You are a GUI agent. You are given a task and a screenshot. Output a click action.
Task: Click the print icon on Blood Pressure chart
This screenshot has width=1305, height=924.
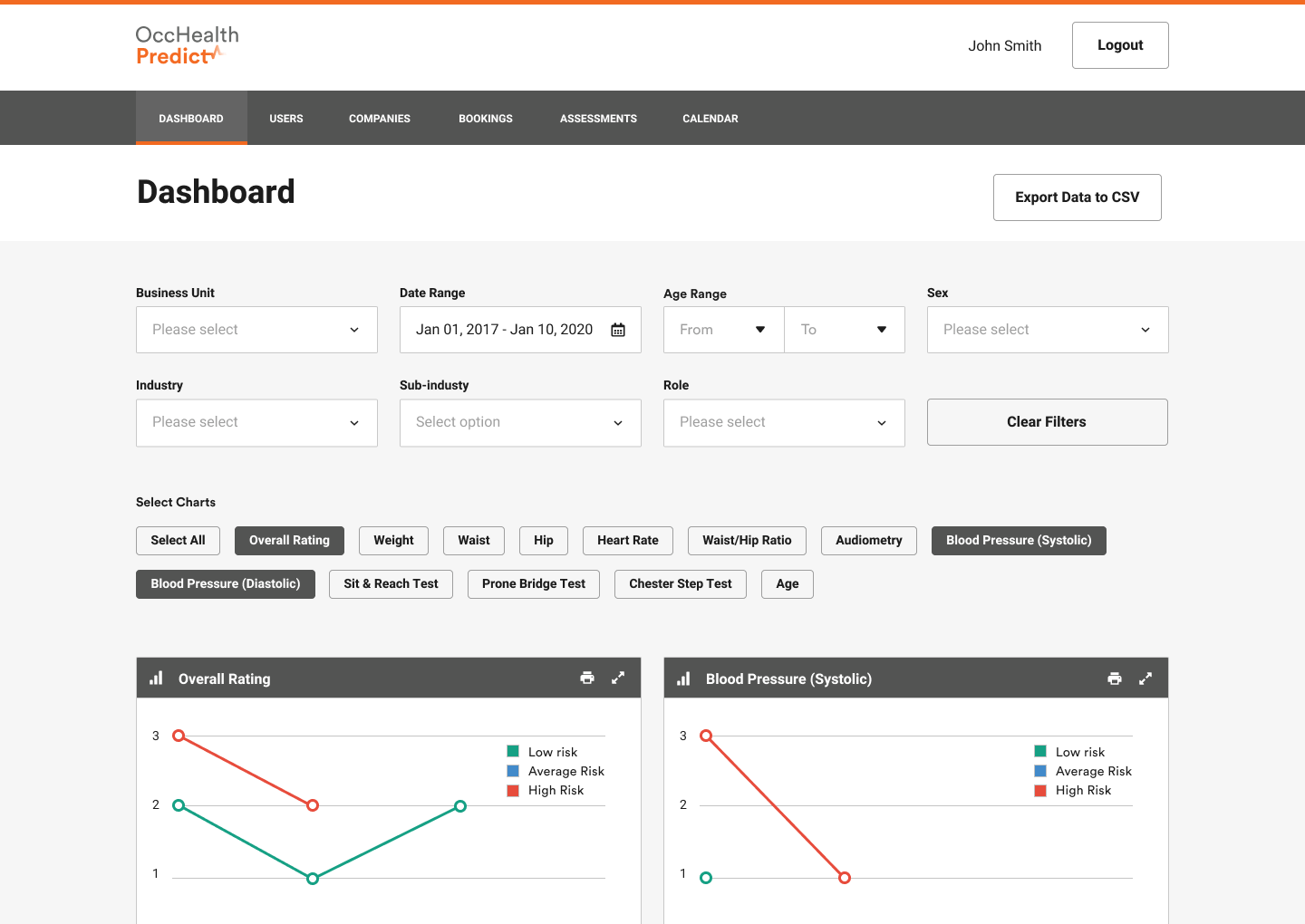(x=1114, y=678)
